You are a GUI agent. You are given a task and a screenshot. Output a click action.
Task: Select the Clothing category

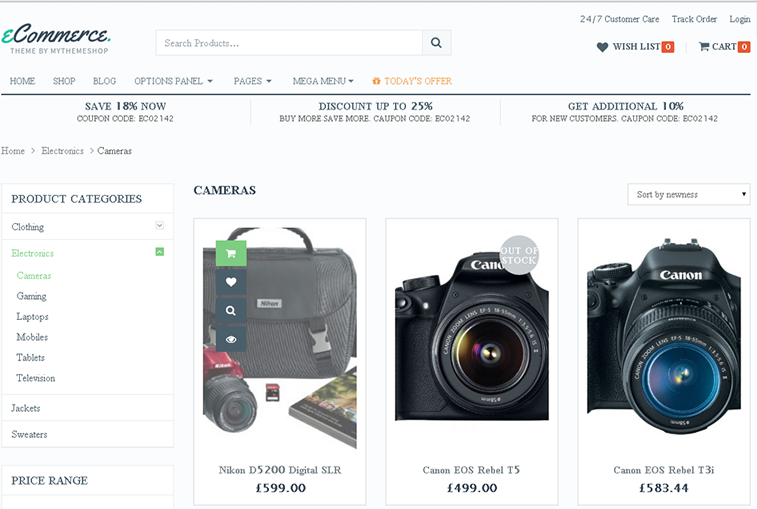click(28, 226)
